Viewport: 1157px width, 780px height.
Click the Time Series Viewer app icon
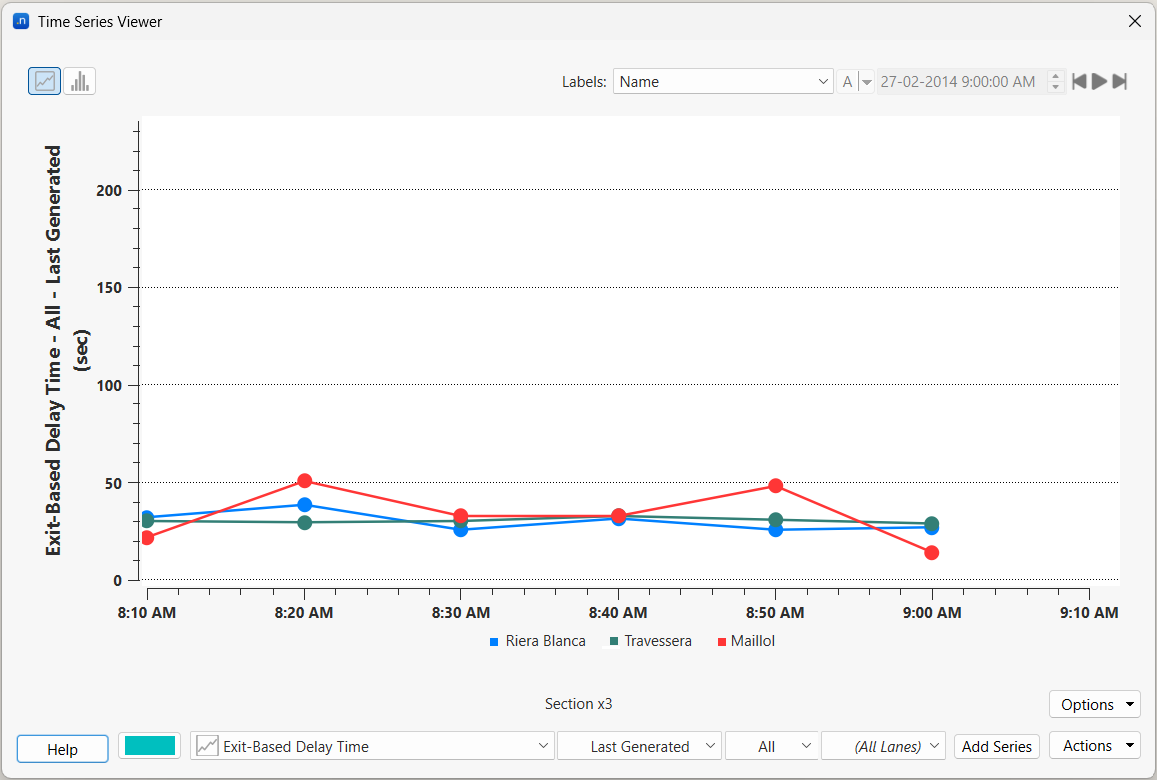point(21,21)
